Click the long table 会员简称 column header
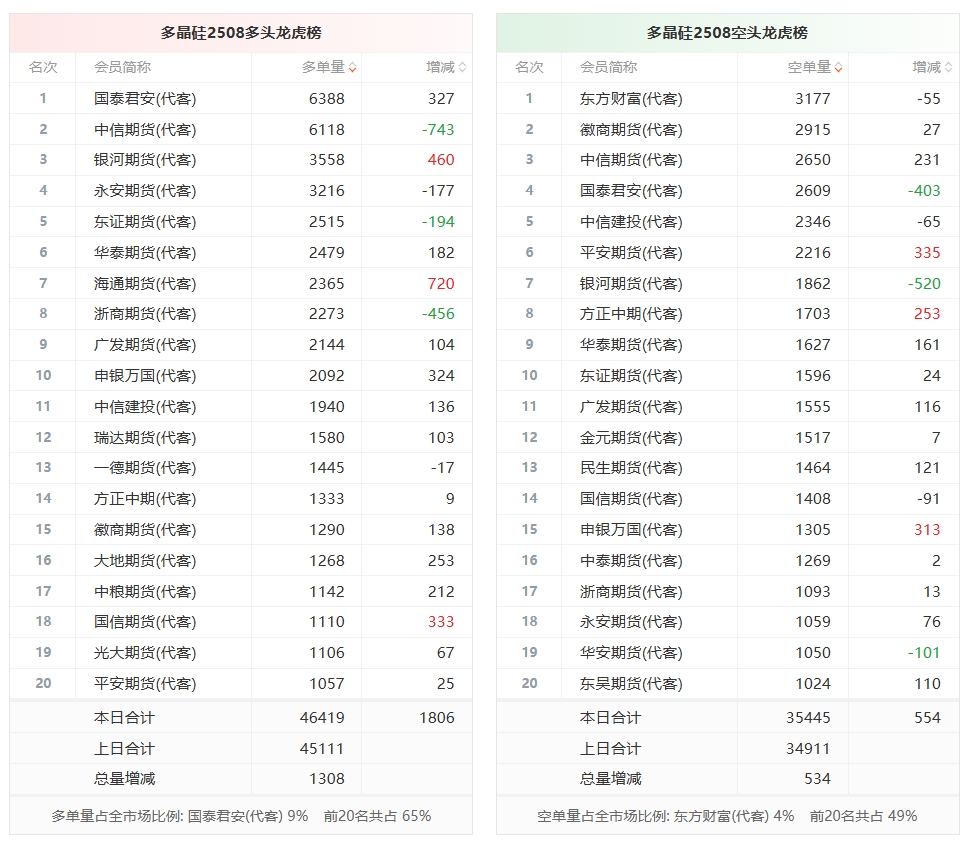 click(x=122, y=68)
